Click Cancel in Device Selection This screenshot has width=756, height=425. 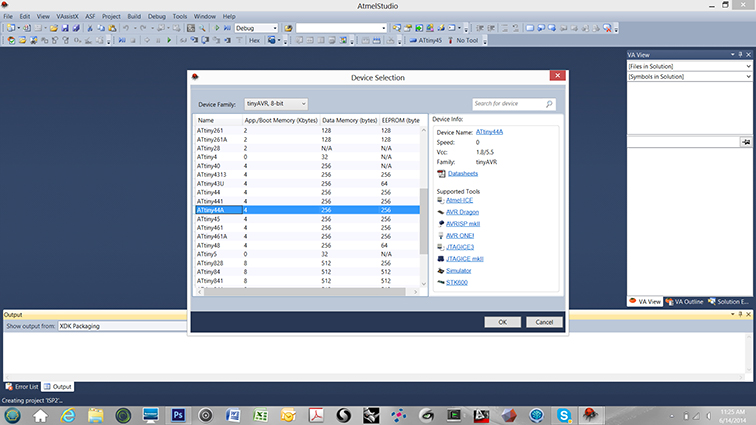point(544,322)
